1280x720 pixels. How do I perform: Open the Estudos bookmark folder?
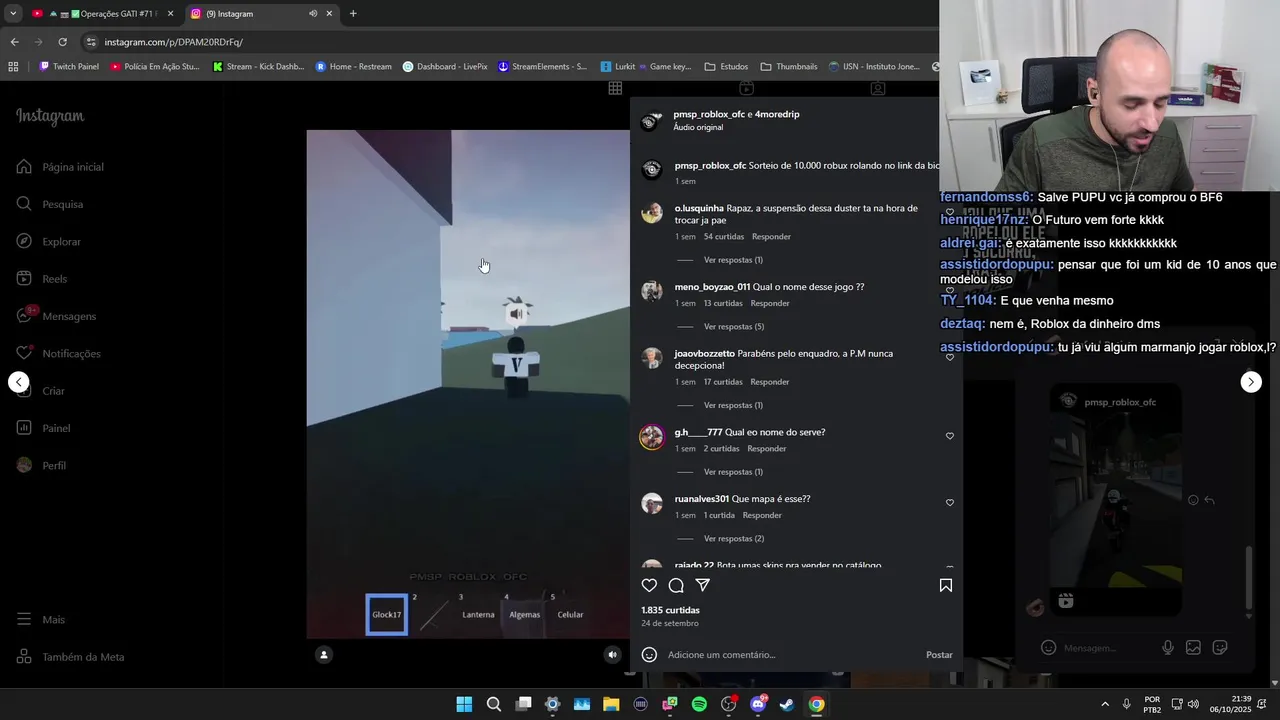pyautogui.click(x=726, y=67)
